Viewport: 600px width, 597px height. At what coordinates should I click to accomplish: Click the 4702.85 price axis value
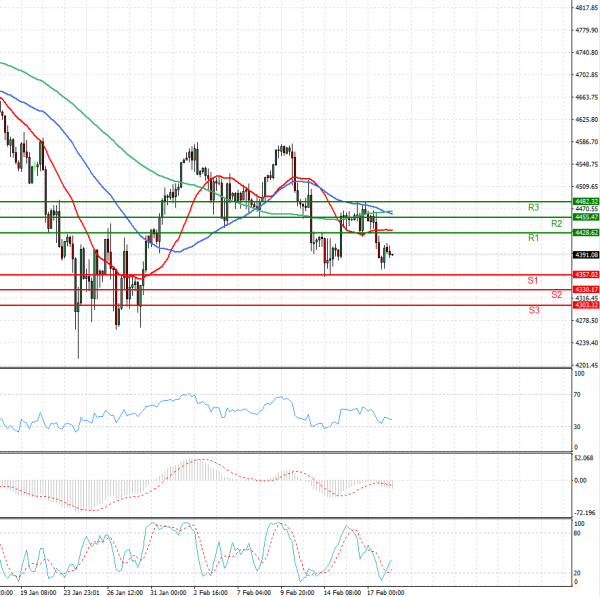[x=587, y=75]
